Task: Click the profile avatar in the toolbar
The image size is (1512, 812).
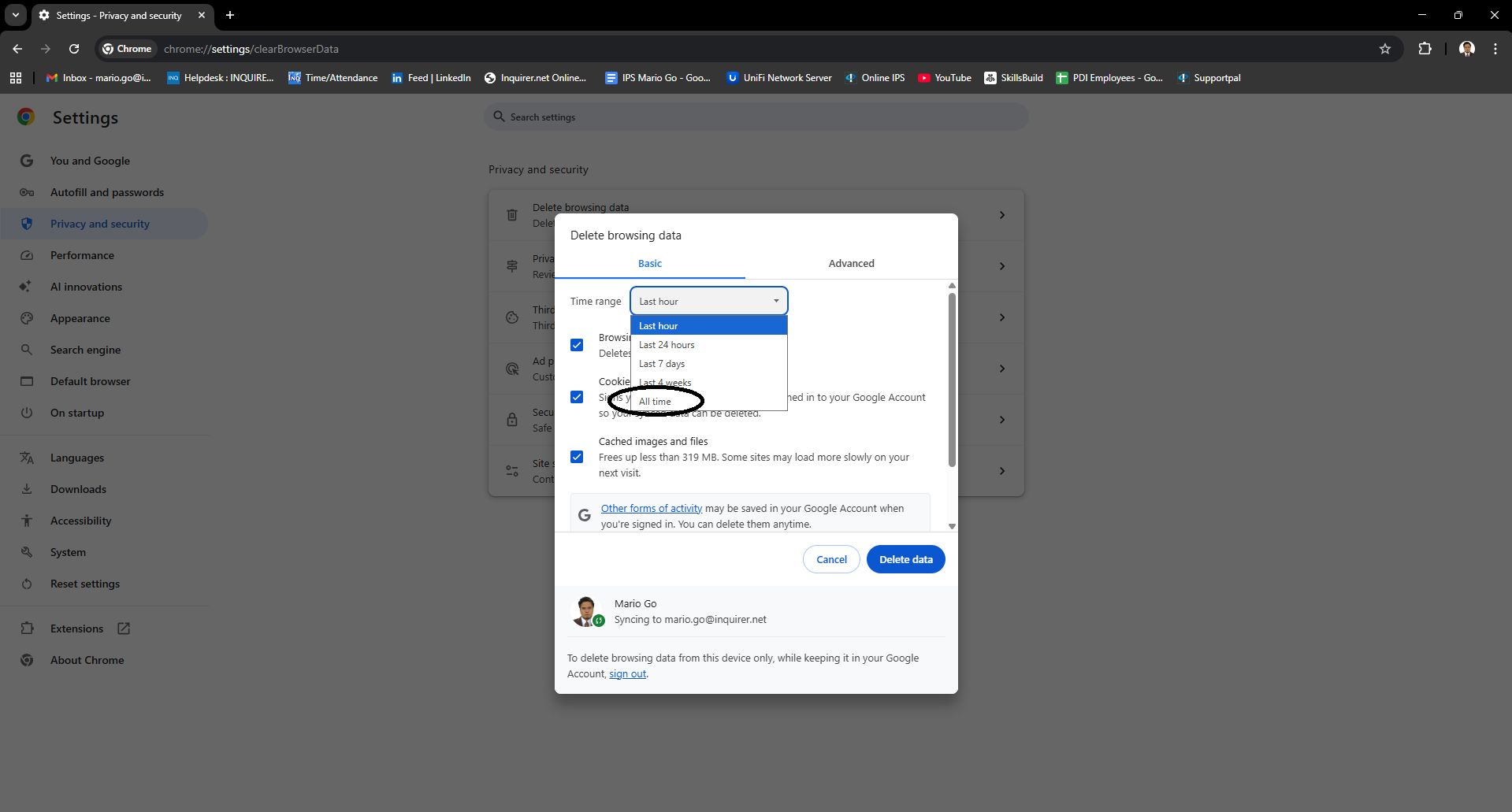Action: [x=1466, y=49]
